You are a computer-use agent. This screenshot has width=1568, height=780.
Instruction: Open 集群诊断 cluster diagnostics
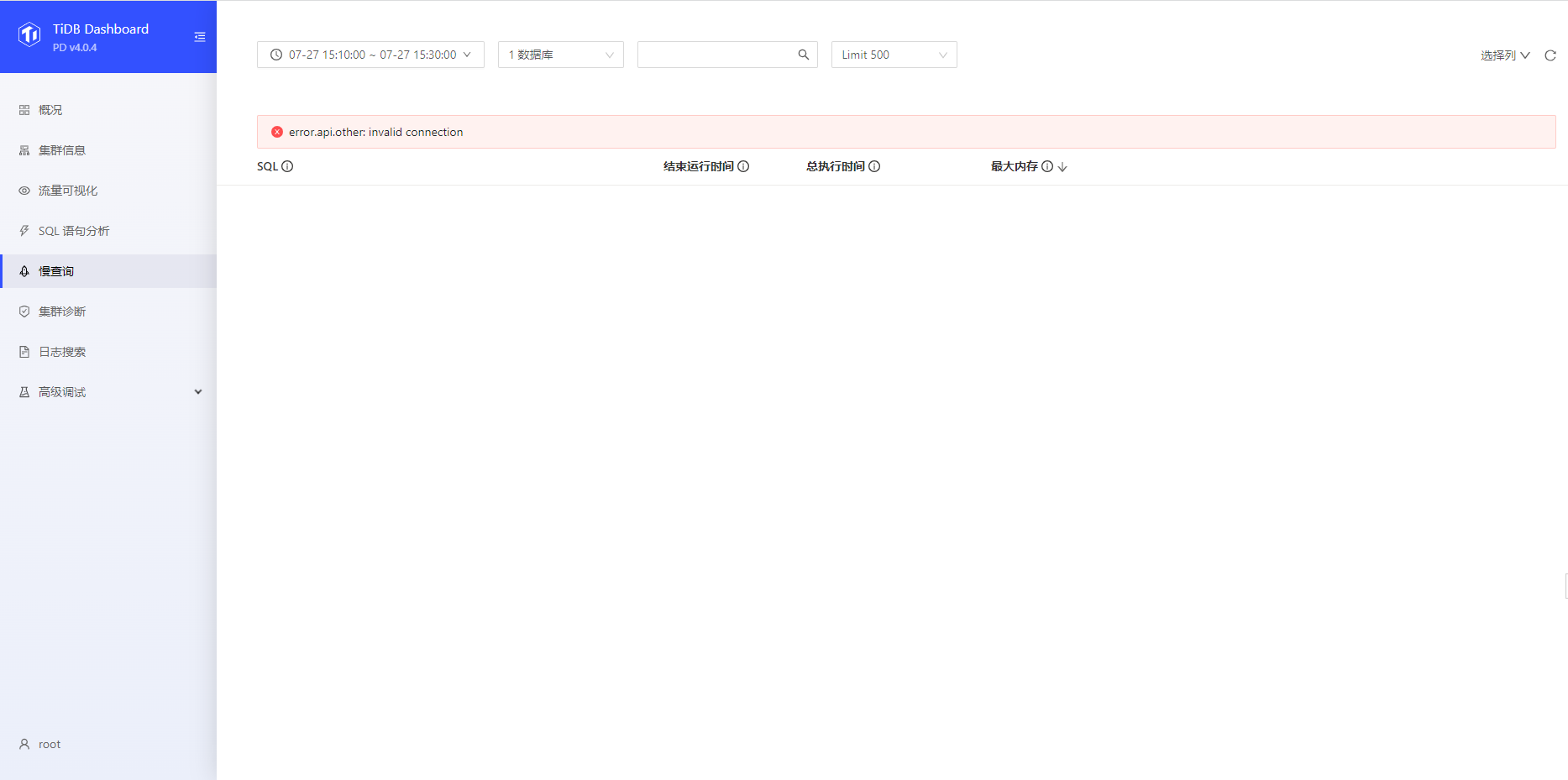tap(108, 311)
